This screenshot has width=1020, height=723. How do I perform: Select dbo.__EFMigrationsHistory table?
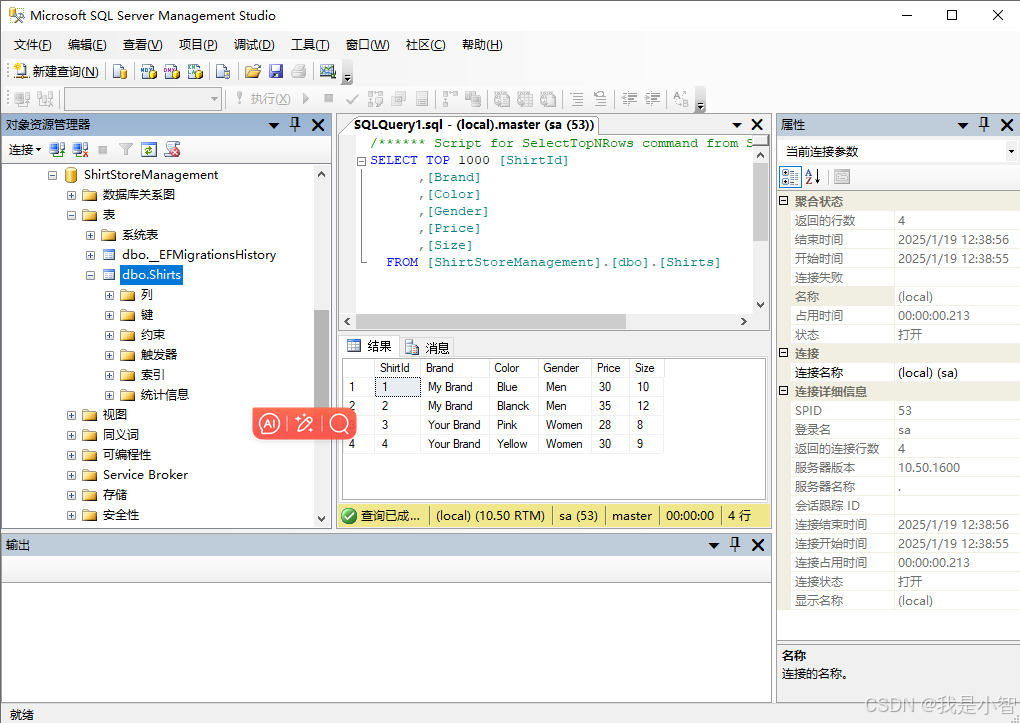(x=199, y=255)
